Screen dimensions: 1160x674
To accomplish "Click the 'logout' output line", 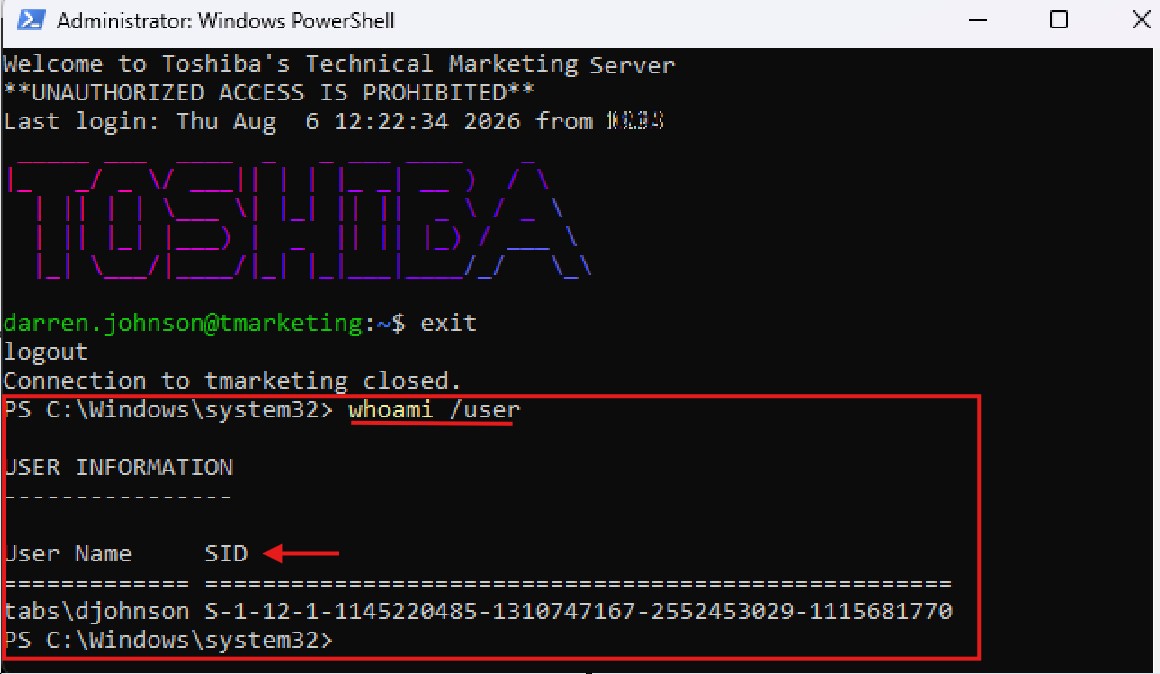I will [x=45, y=352].
